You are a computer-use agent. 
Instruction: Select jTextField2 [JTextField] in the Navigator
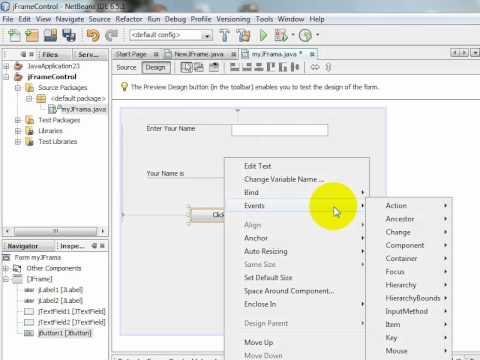(72, 322)
